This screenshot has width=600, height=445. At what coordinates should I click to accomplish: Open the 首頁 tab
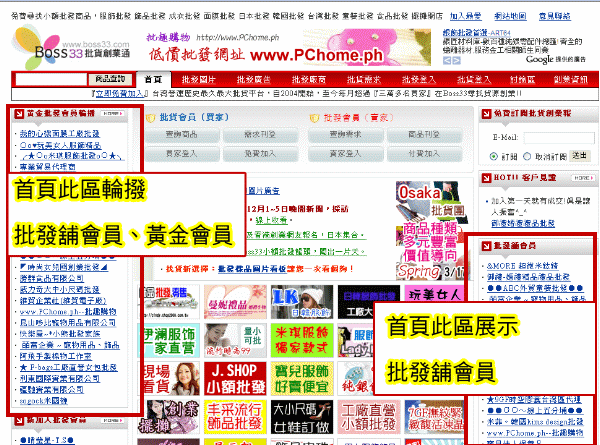pyautogui.click(x=154, y=80)
